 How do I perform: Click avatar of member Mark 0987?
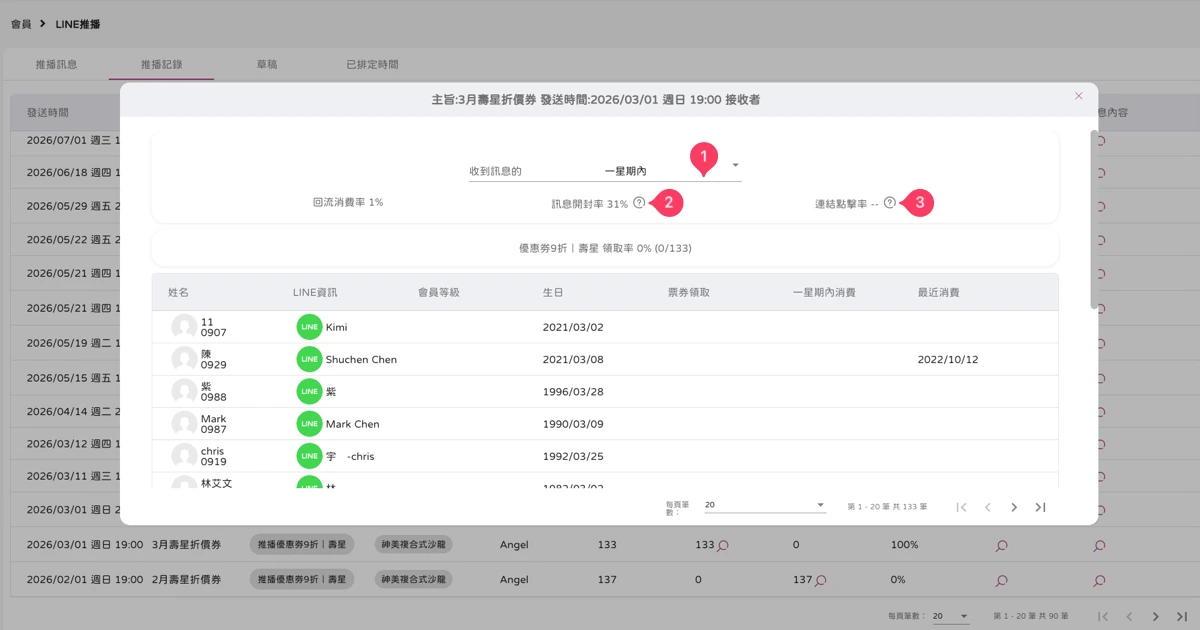(x=184, y=423)
